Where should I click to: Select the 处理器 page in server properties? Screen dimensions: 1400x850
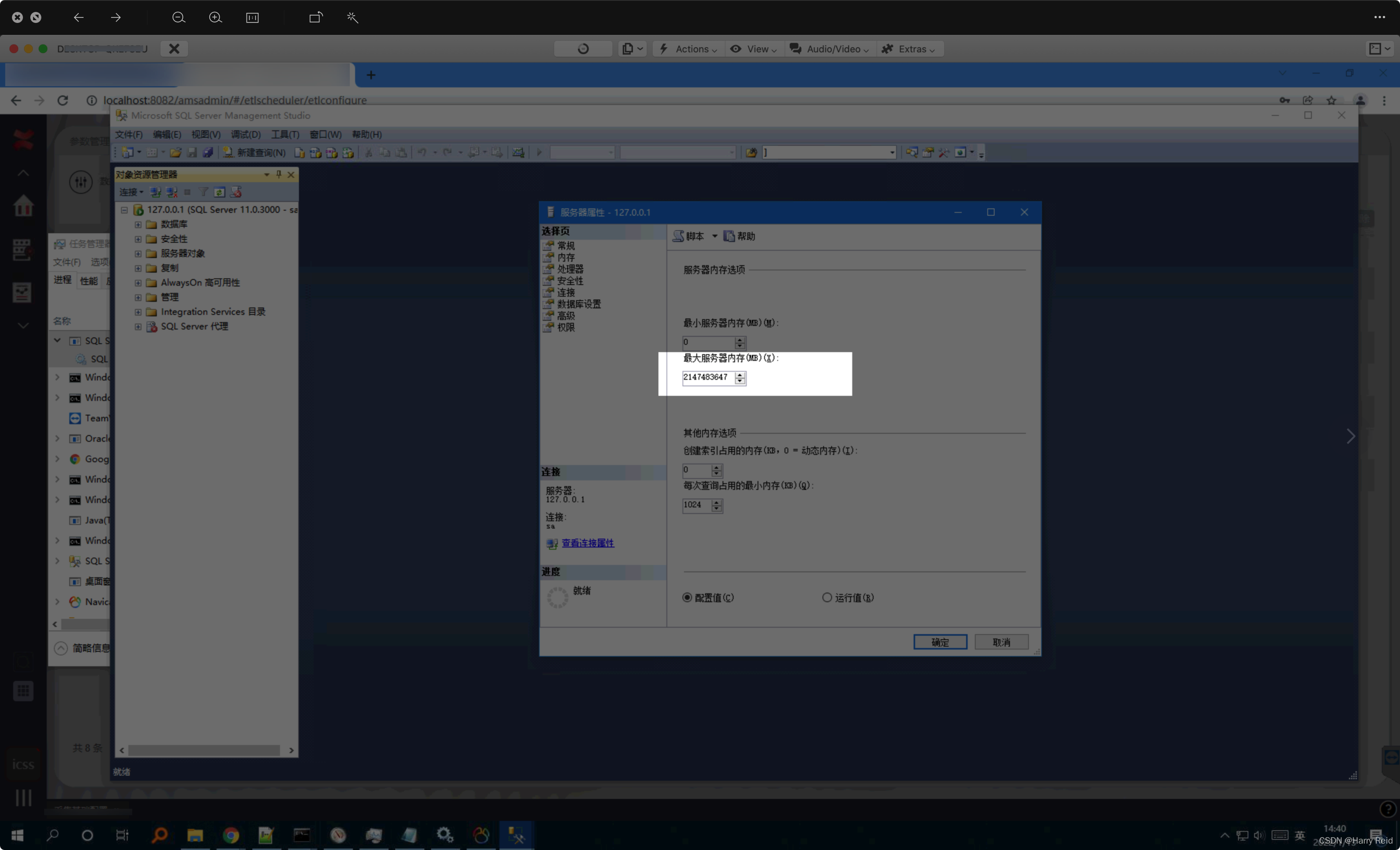pos(570,269)
